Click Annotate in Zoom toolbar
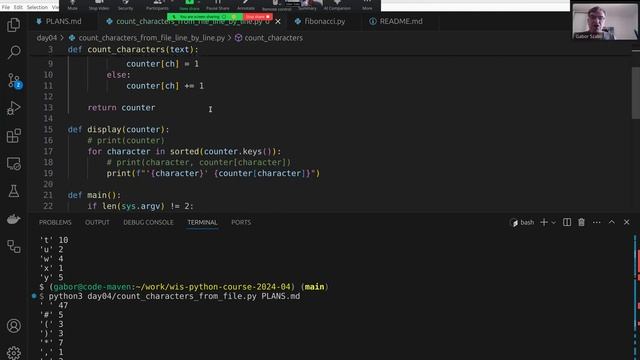Image resolution: width=640 pixels, height=360 pixels. coord(246,5)
